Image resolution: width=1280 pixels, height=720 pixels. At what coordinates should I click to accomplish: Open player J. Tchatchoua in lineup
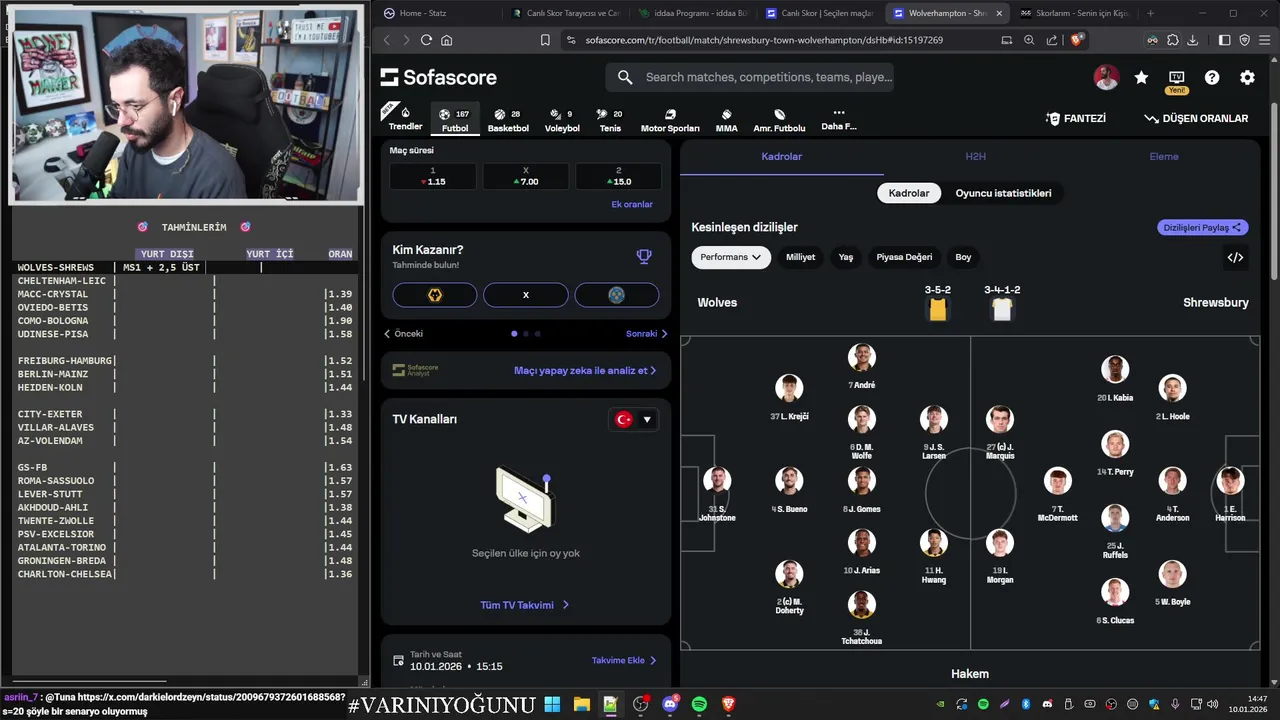point(861,618)
